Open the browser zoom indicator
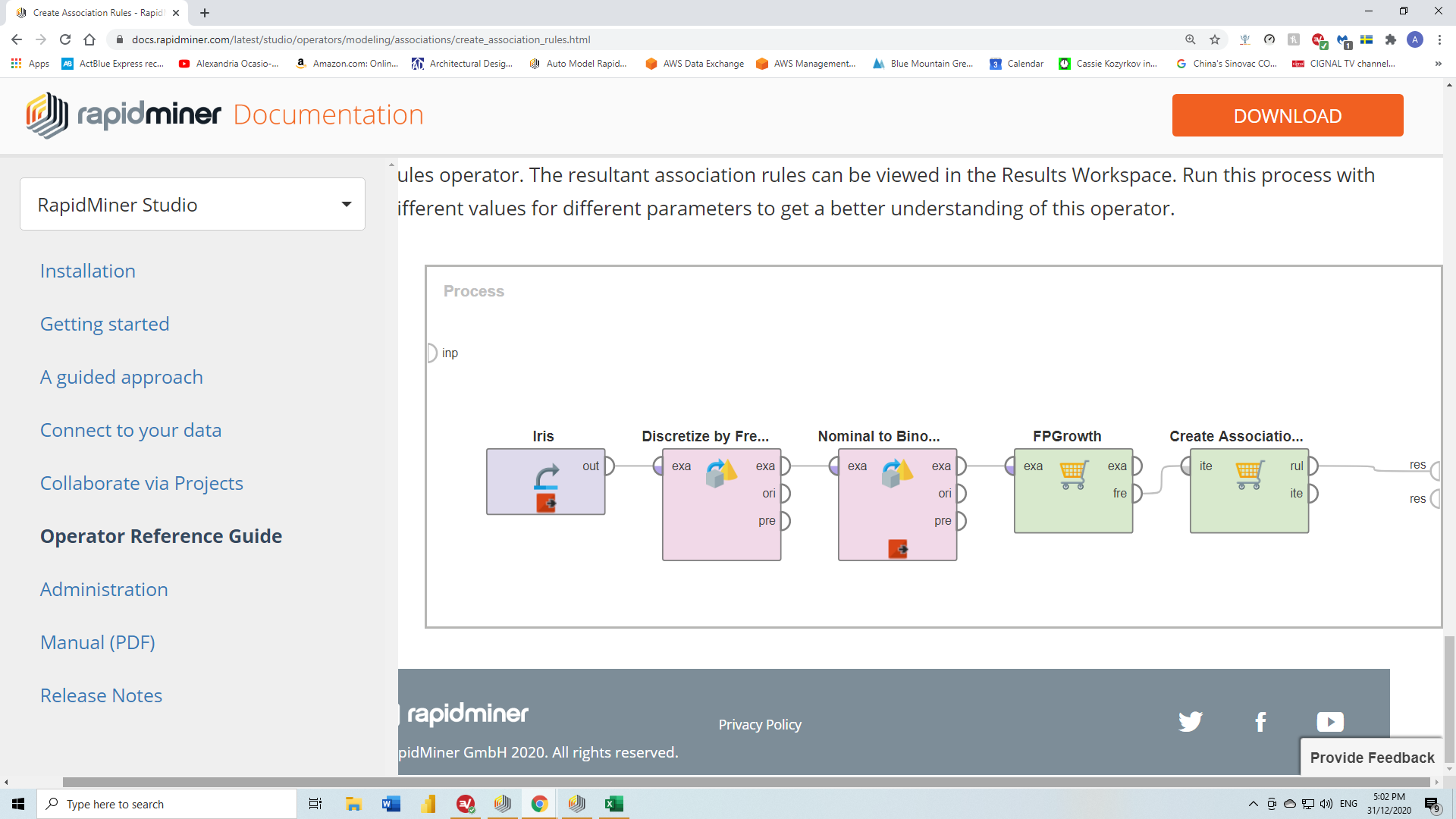Viewport: 1456px width, 819px height. [1191, 39]
